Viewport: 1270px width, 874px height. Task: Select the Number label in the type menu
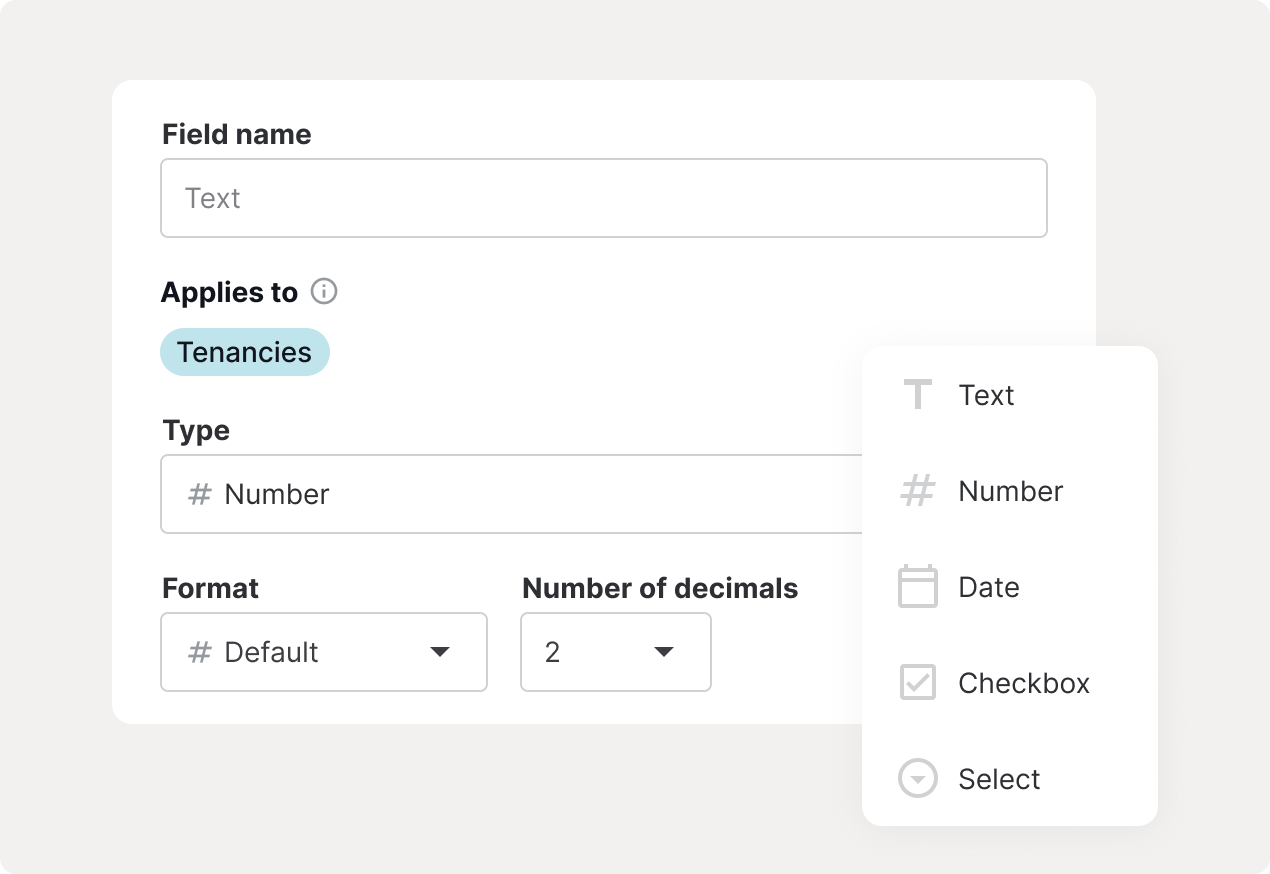[x=1010, y=491]
